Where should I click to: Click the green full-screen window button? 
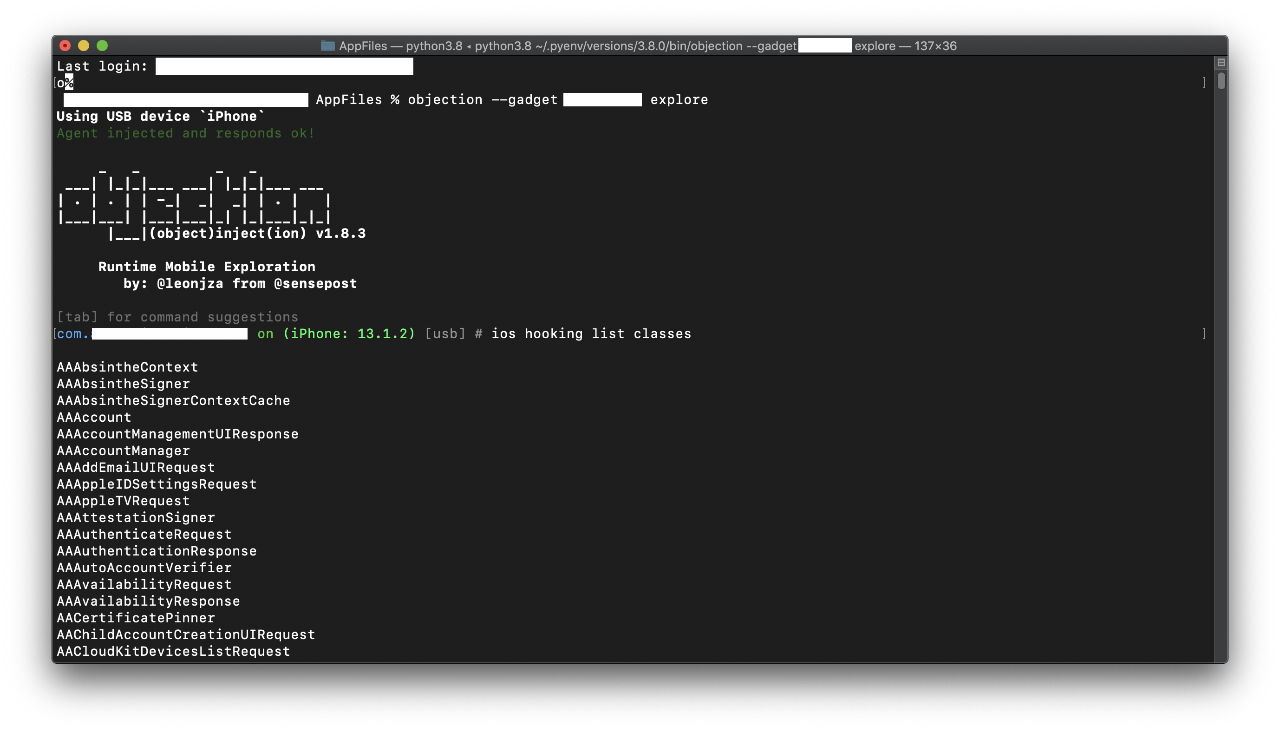tap(102, 46)
